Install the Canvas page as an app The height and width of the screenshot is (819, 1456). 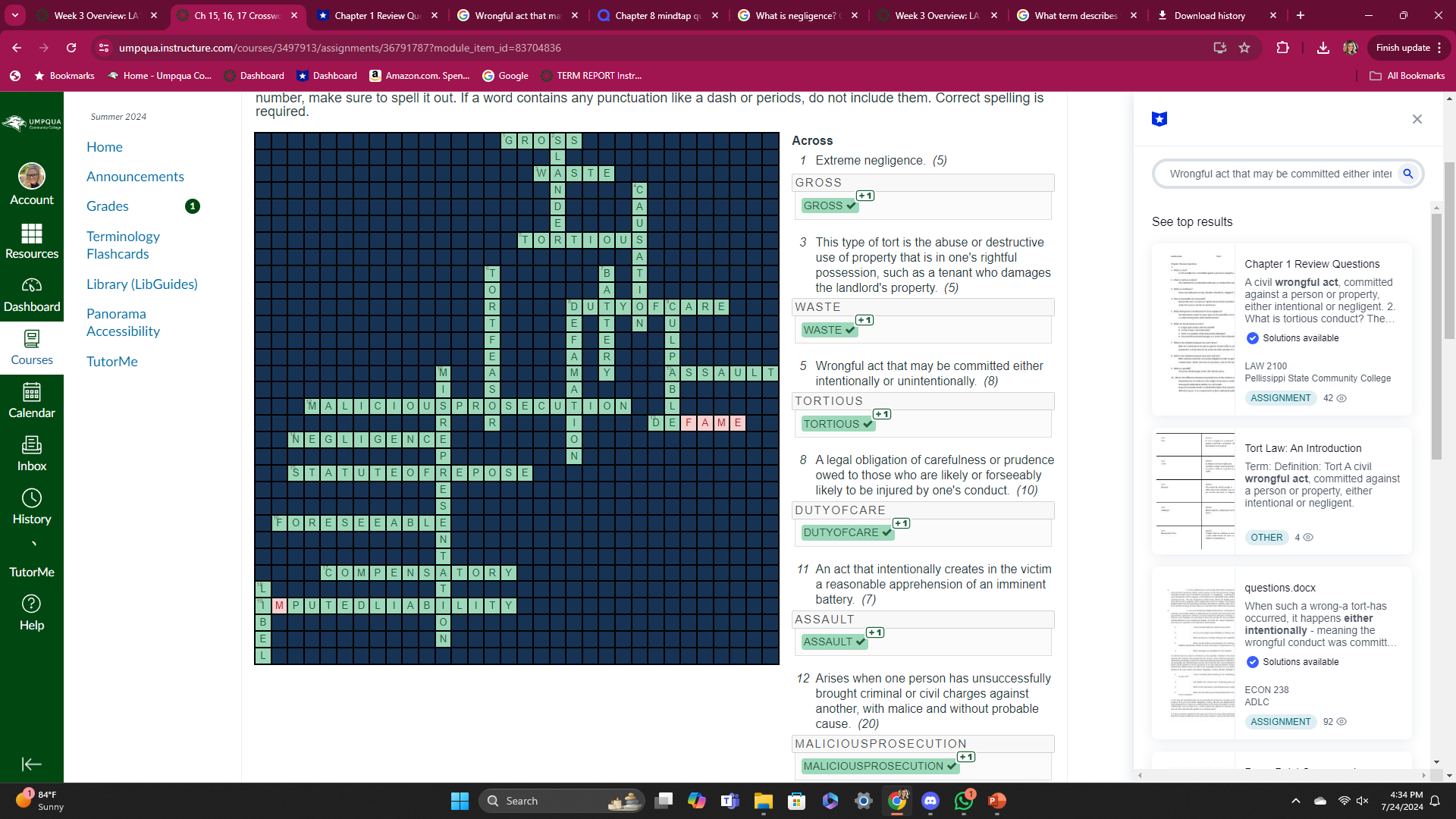1219,47
